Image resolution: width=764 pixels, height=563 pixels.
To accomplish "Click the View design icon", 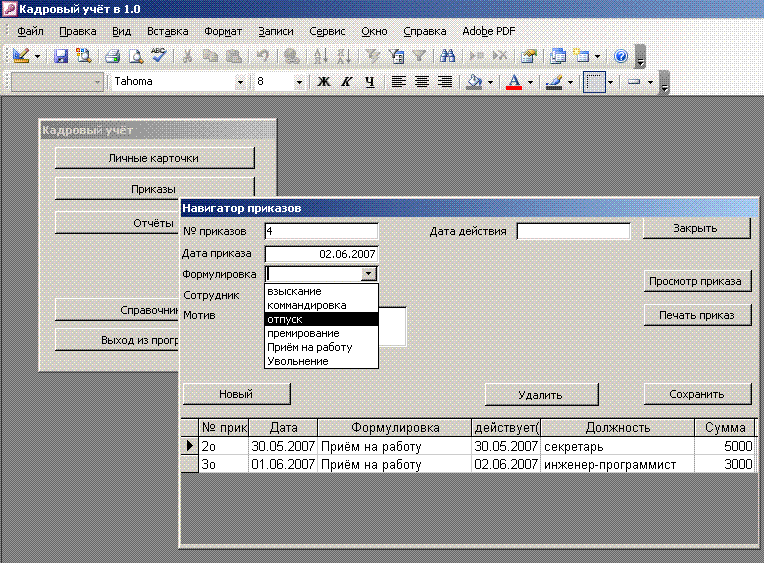I will (x=21, y=56).
